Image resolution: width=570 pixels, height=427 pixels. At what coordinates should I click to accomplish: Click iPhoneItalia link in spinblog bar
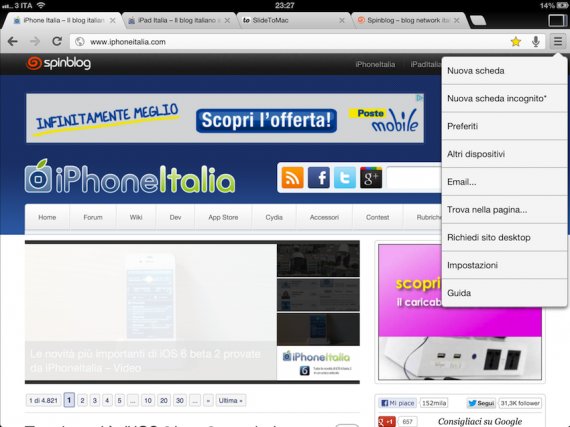[x=375, y=64]
